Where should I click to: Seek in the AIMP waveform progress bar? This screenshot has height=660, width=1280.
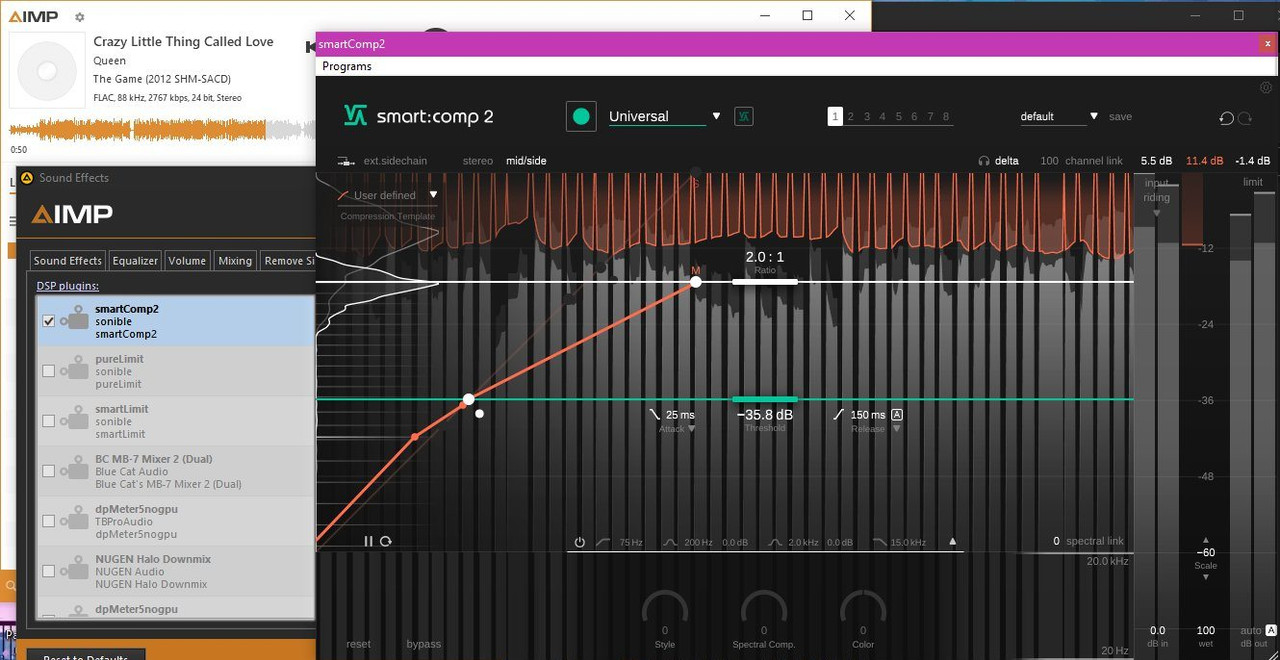pos(163,130)
